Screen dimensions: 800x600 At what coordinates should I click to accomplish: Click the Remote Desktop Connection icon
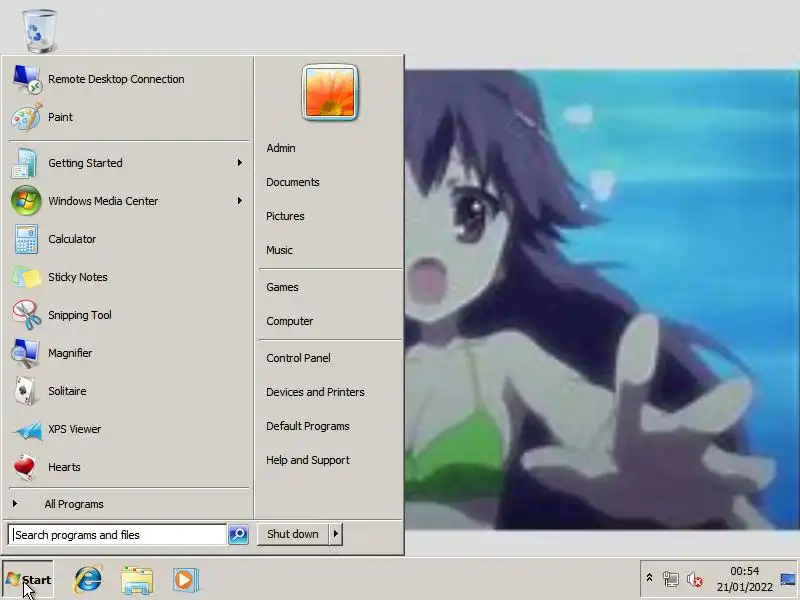(x=27, y=79)
